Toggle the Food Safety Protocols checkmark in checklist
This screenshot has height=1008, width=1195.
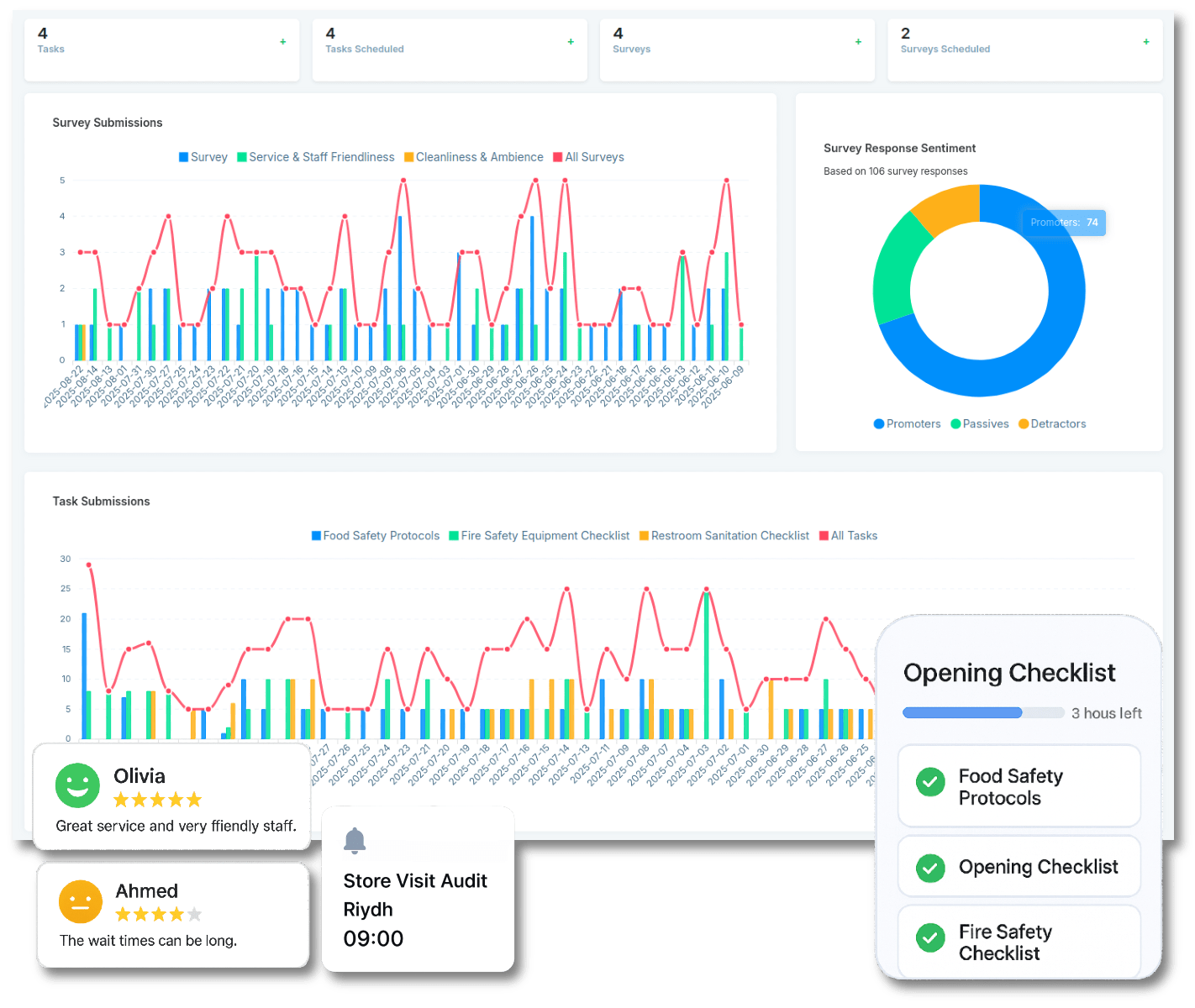pyautogui.click(x=930, y=782)
